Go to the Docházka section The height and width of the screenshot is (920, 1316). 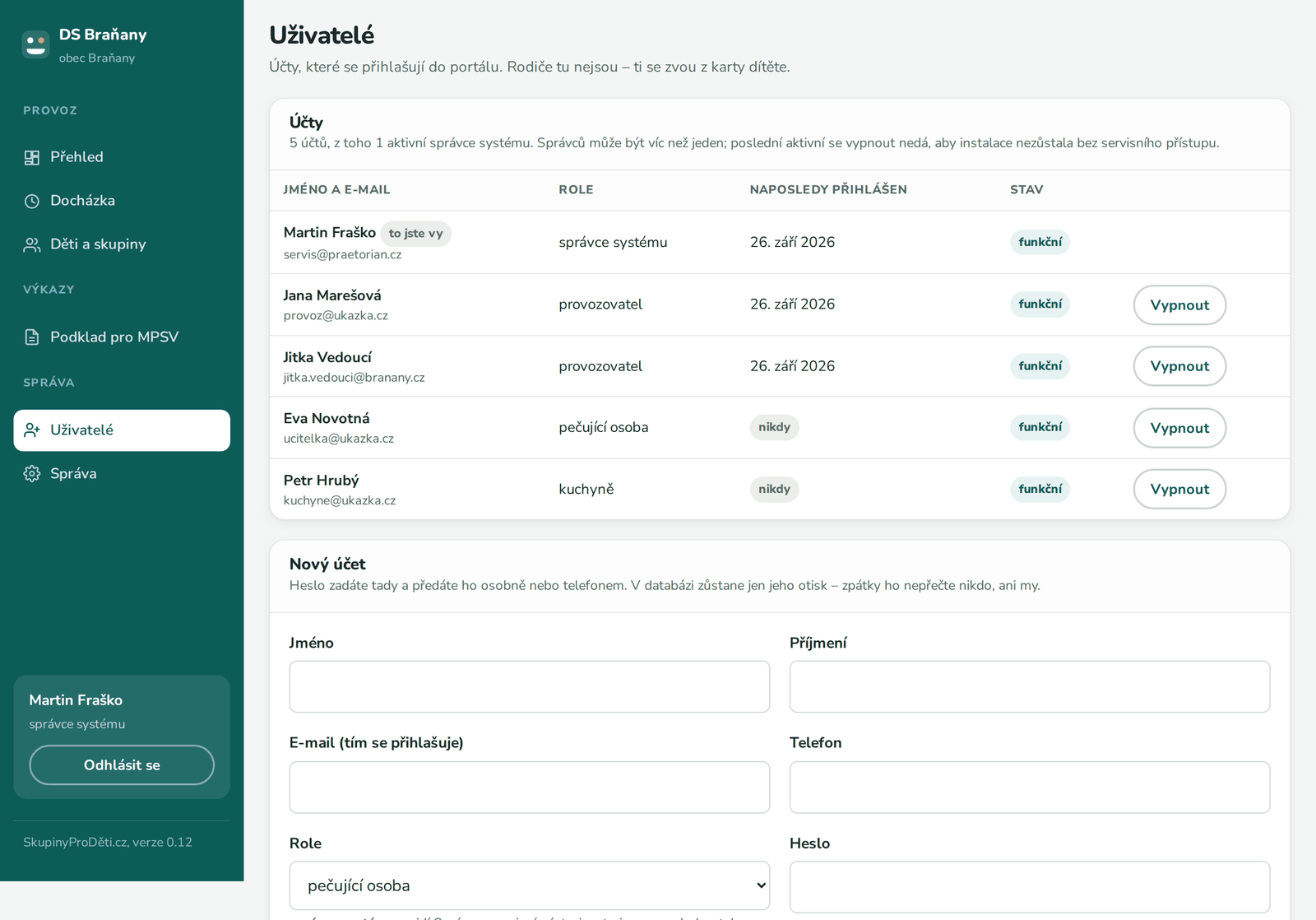[122, 201]
